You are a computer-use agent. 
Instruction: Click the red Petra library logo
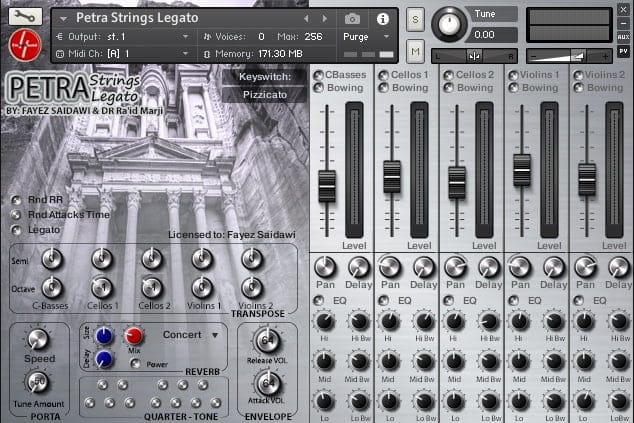click(25, 45)
